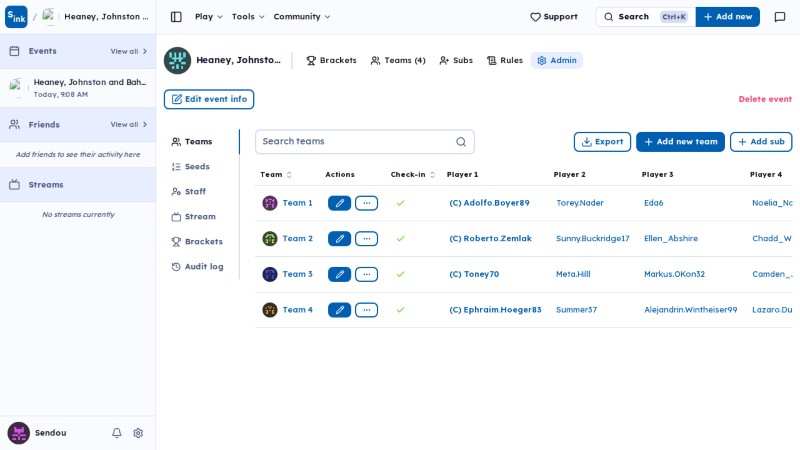Expand the Community menu
The width and height of the screenshot is (800, 450).
point(302,17)
